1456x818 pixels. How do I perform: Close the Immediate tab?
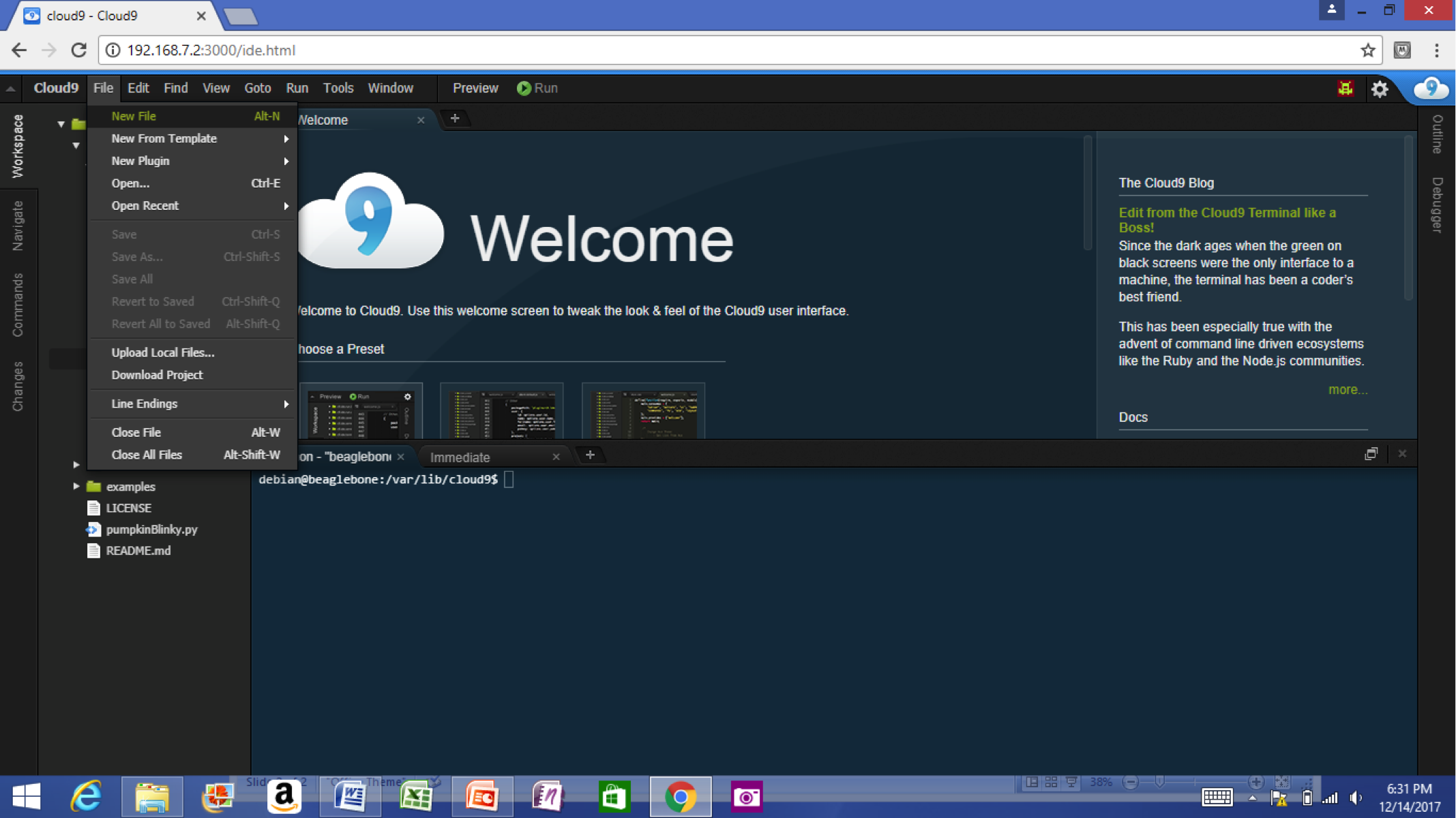pyautogui.click(x=556, y=457)
